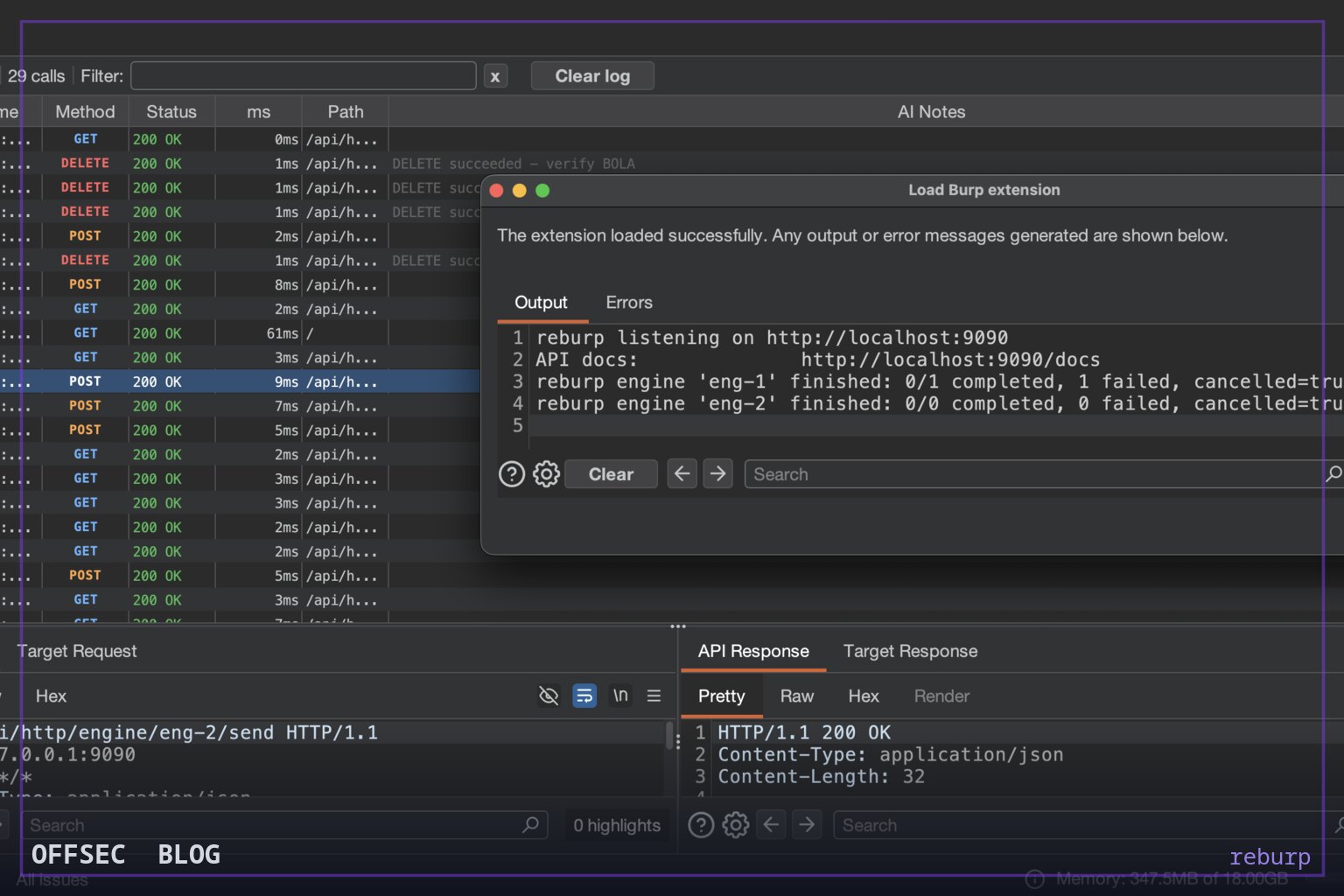Select the API Response tab

coord(753,651)
